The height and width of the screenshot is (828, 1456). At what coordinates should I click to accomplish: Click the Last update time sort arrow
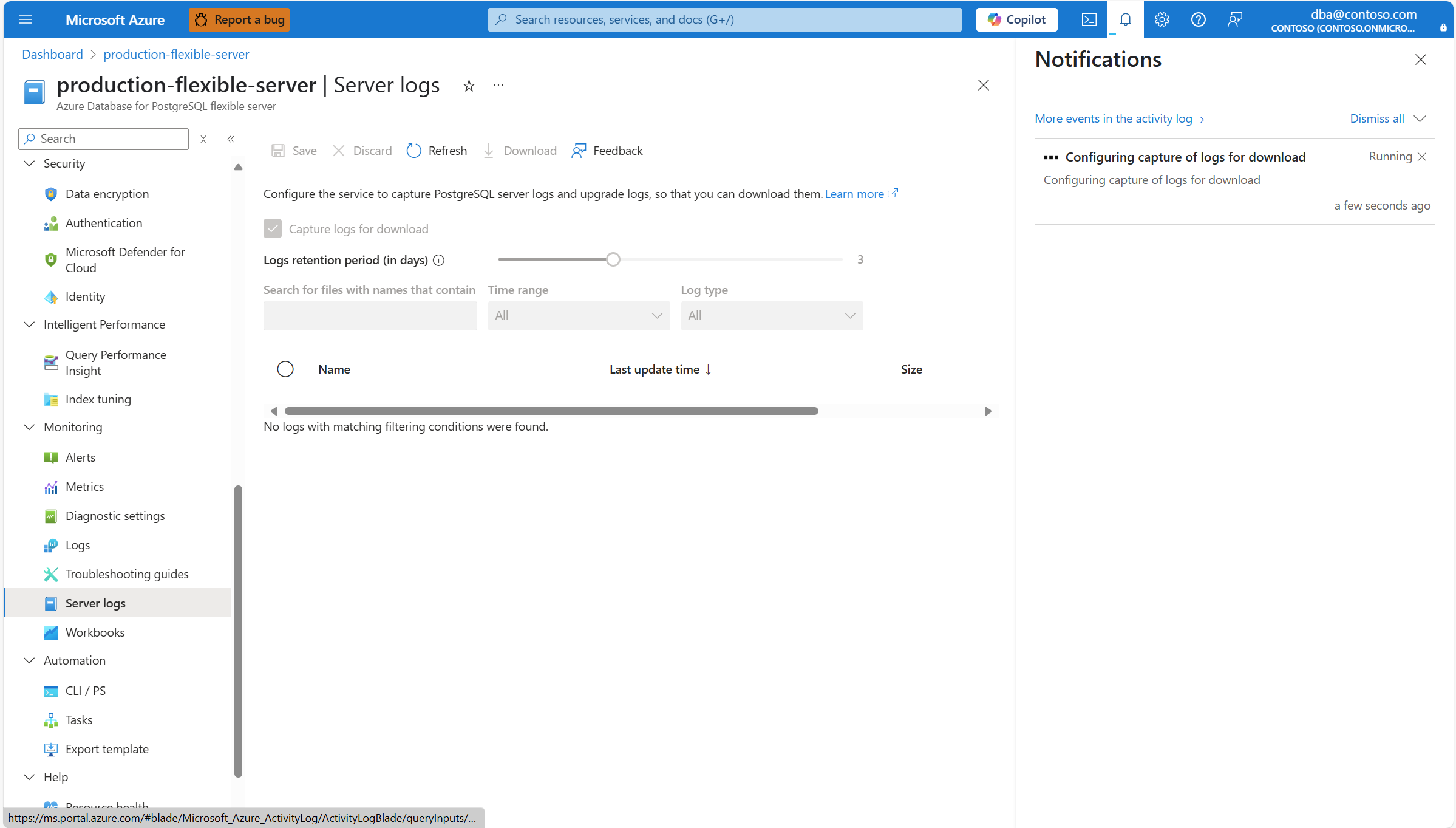[708, 369]
